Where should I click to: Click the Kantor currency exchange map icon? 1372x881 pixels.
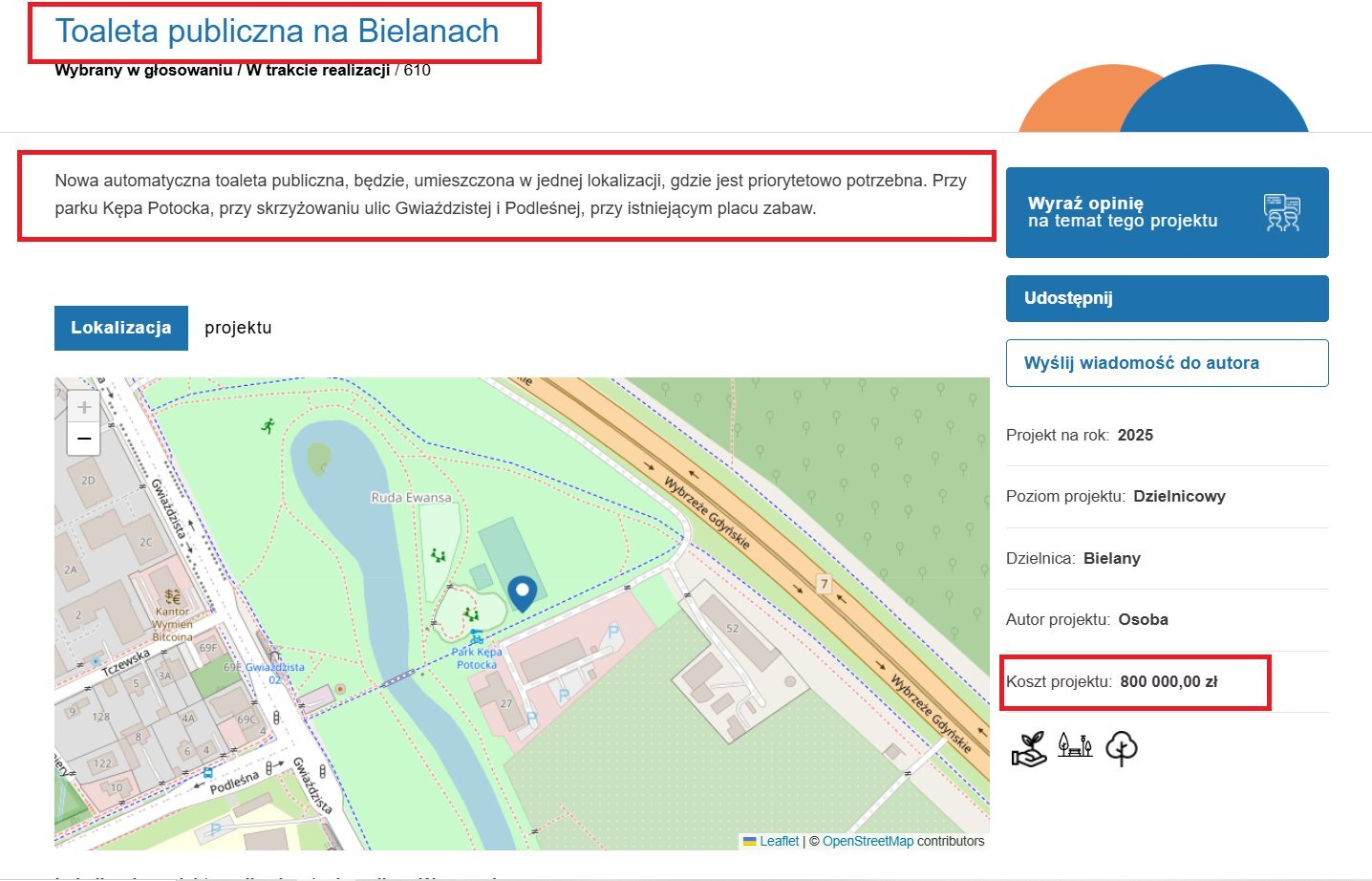172,596
